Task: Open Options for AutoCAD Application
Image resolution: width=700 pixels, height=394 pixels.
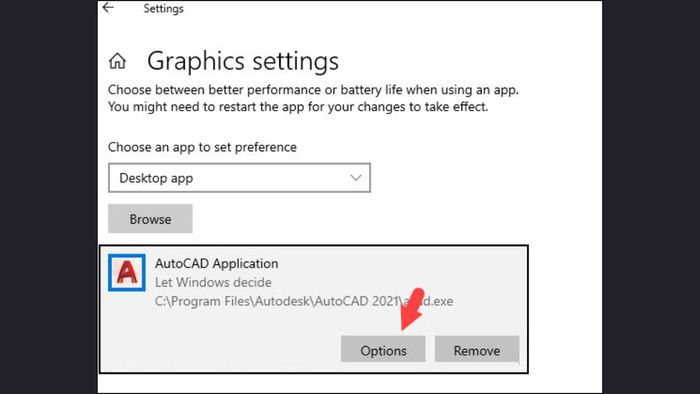Action: click(383, 350)
